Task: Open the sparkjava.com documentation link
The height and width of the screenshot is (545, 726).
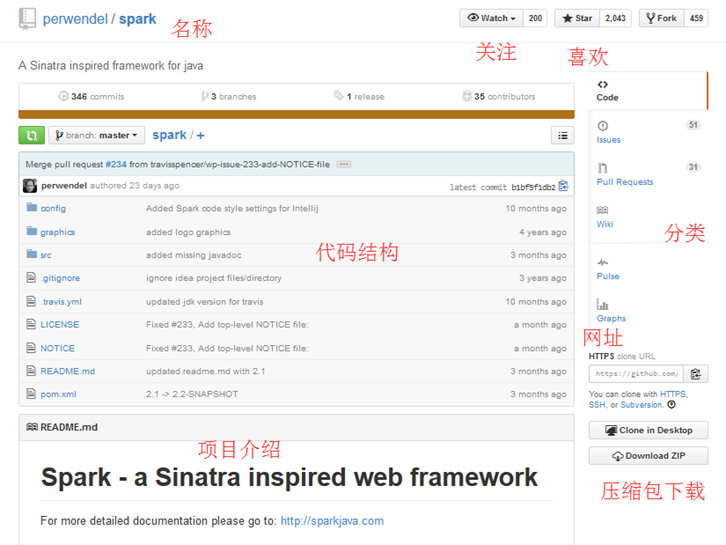Action: click(x=331, y=521)
